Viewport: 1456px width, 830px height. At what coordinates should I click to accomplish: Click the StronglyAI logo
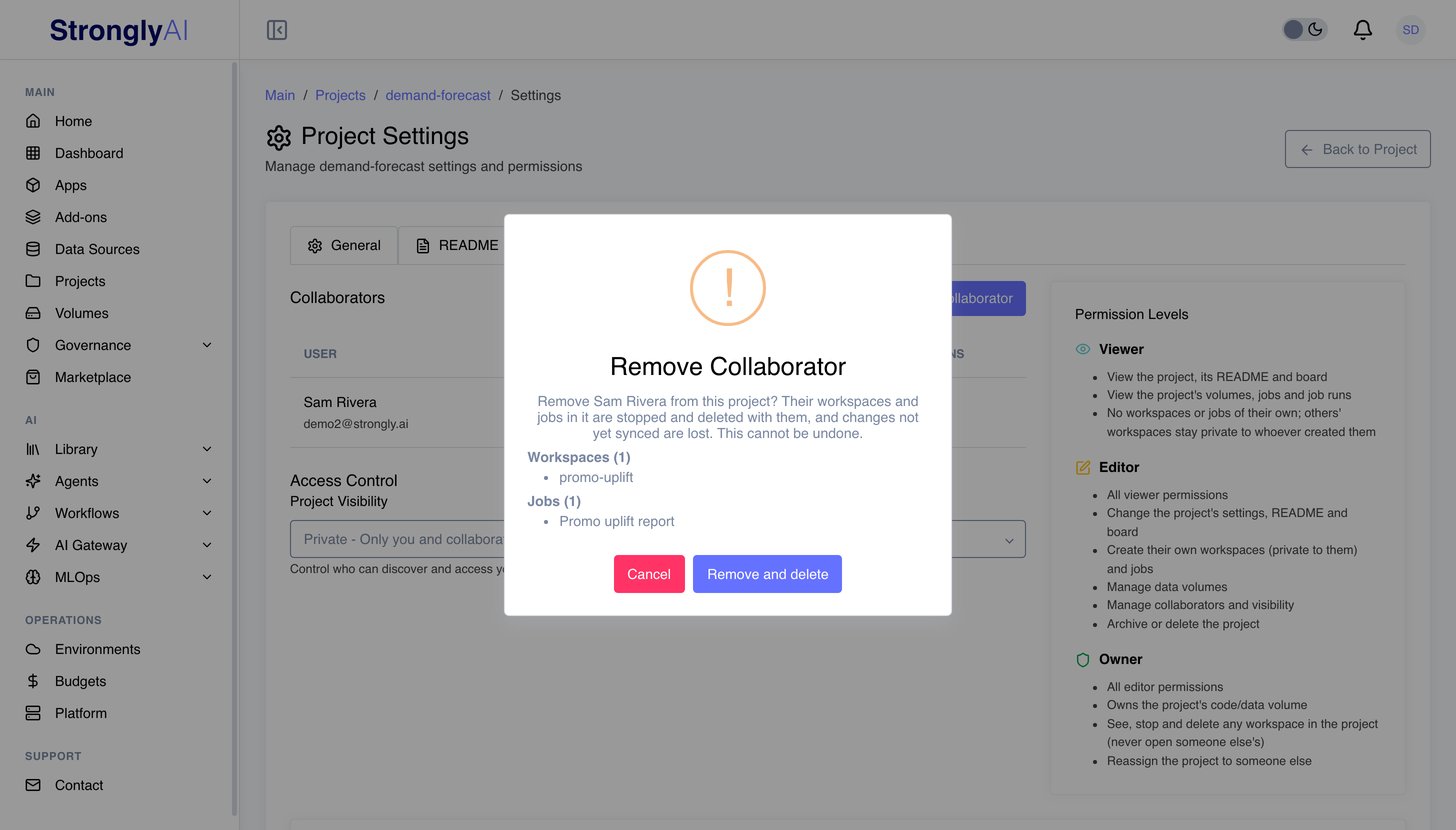[119, 30]
